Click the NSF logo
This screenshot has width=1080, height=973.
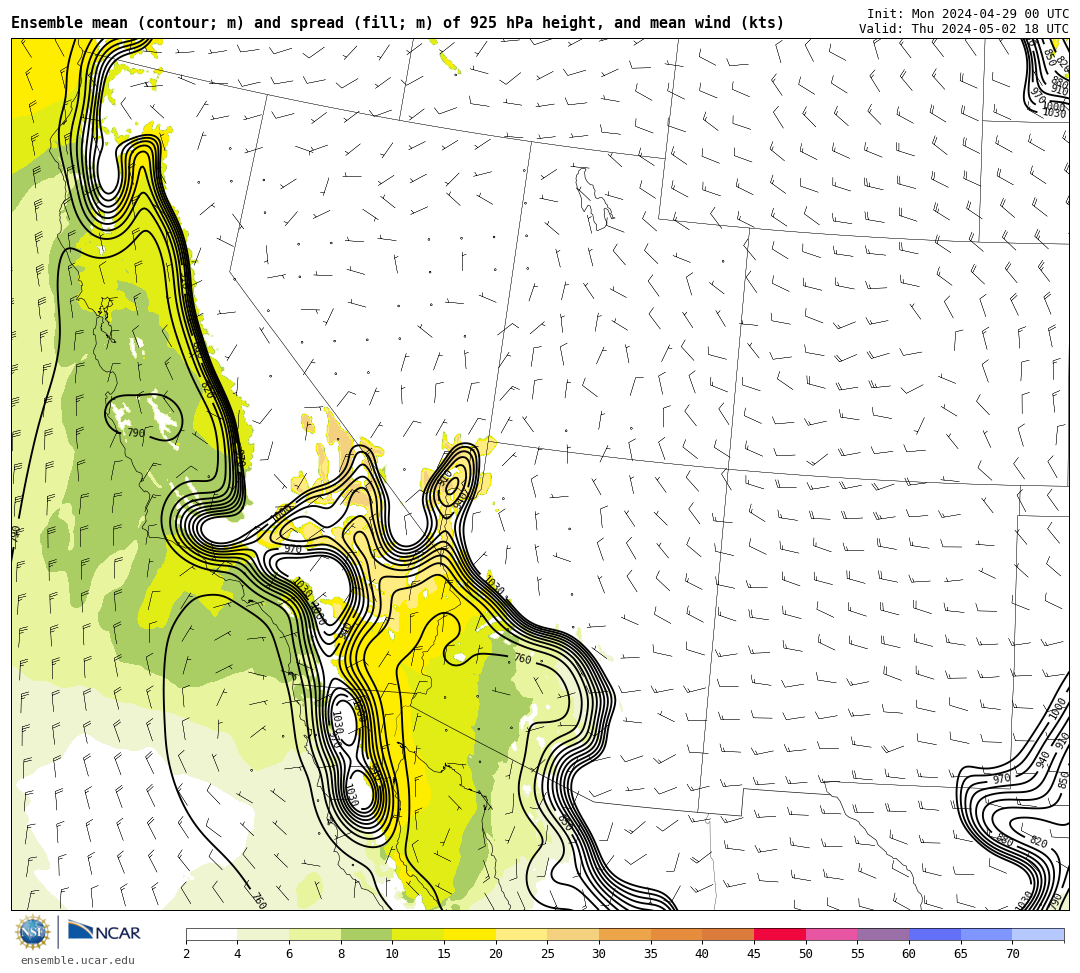(x=32, y=932)
